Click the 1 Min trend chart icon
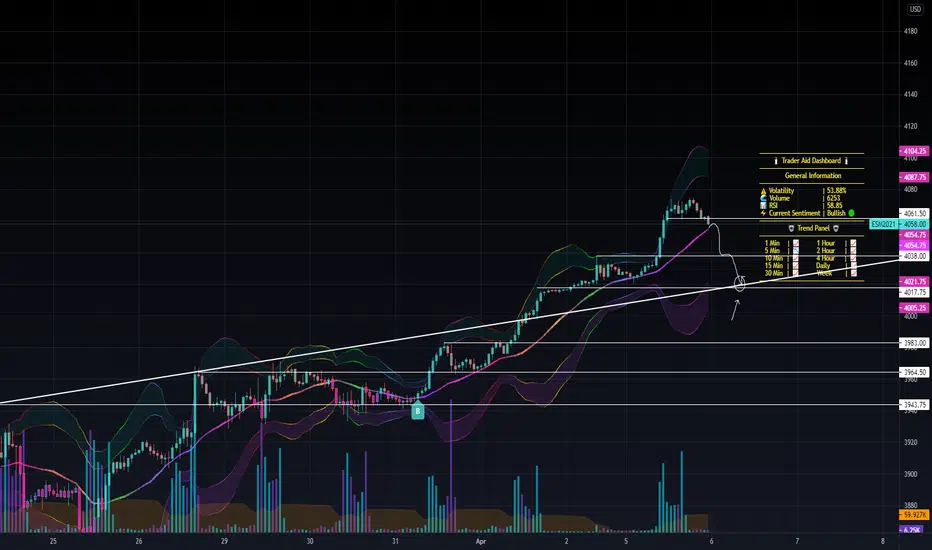Screen dimensions: 932x550 [796, 243]
